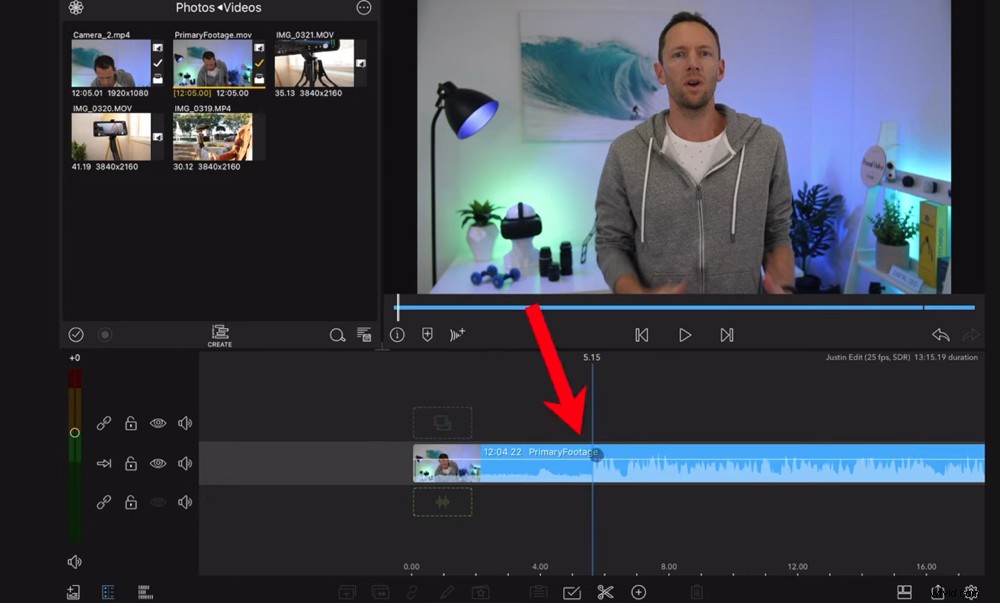The height and width of the screenshot is (603, 1000).
Task: Split the clip with the Scissors tool
Action: point(603,591)
